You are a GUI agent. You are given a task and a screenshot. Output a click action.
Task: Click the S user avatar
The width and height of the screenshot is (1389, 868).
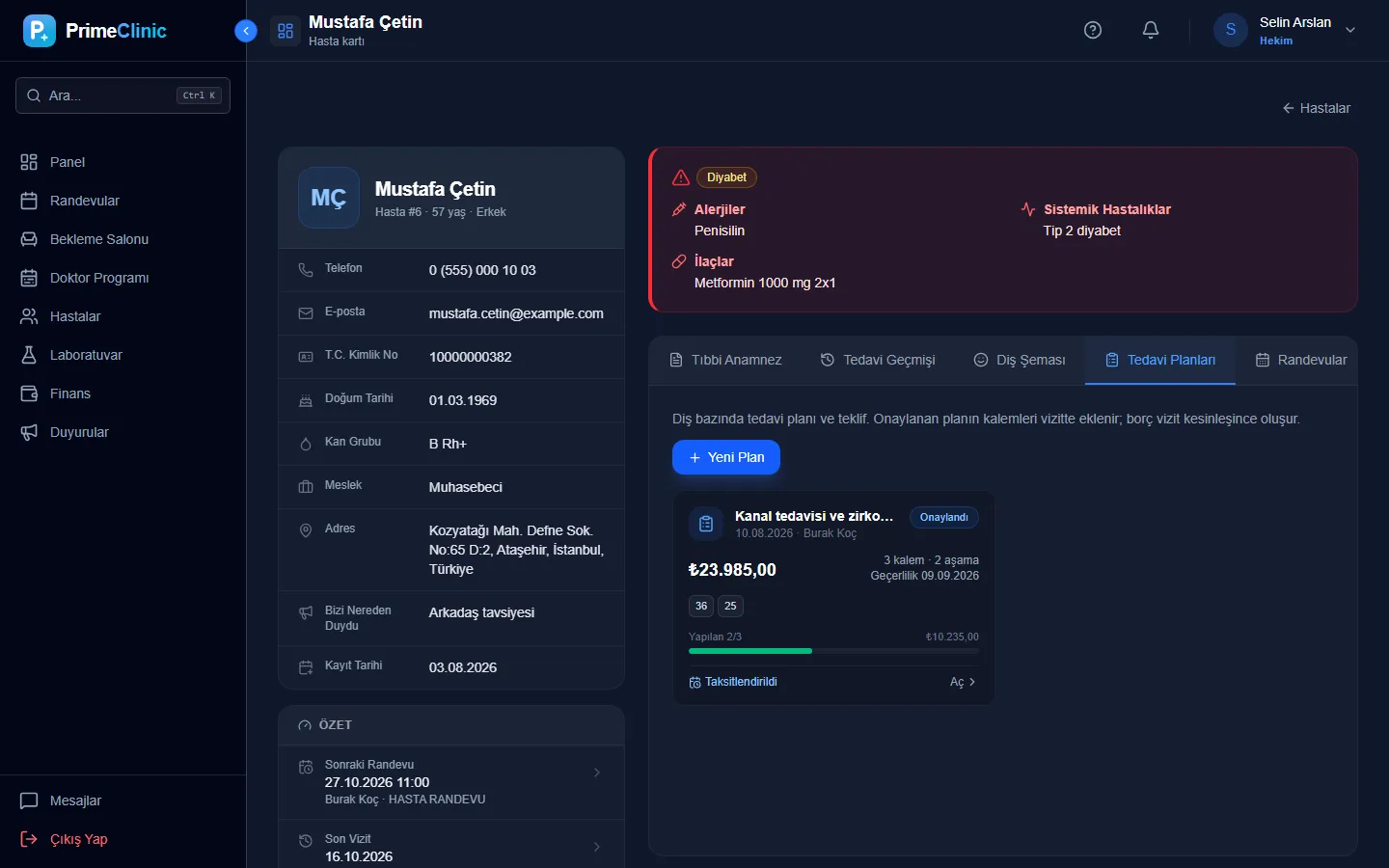coord(1231,30)
